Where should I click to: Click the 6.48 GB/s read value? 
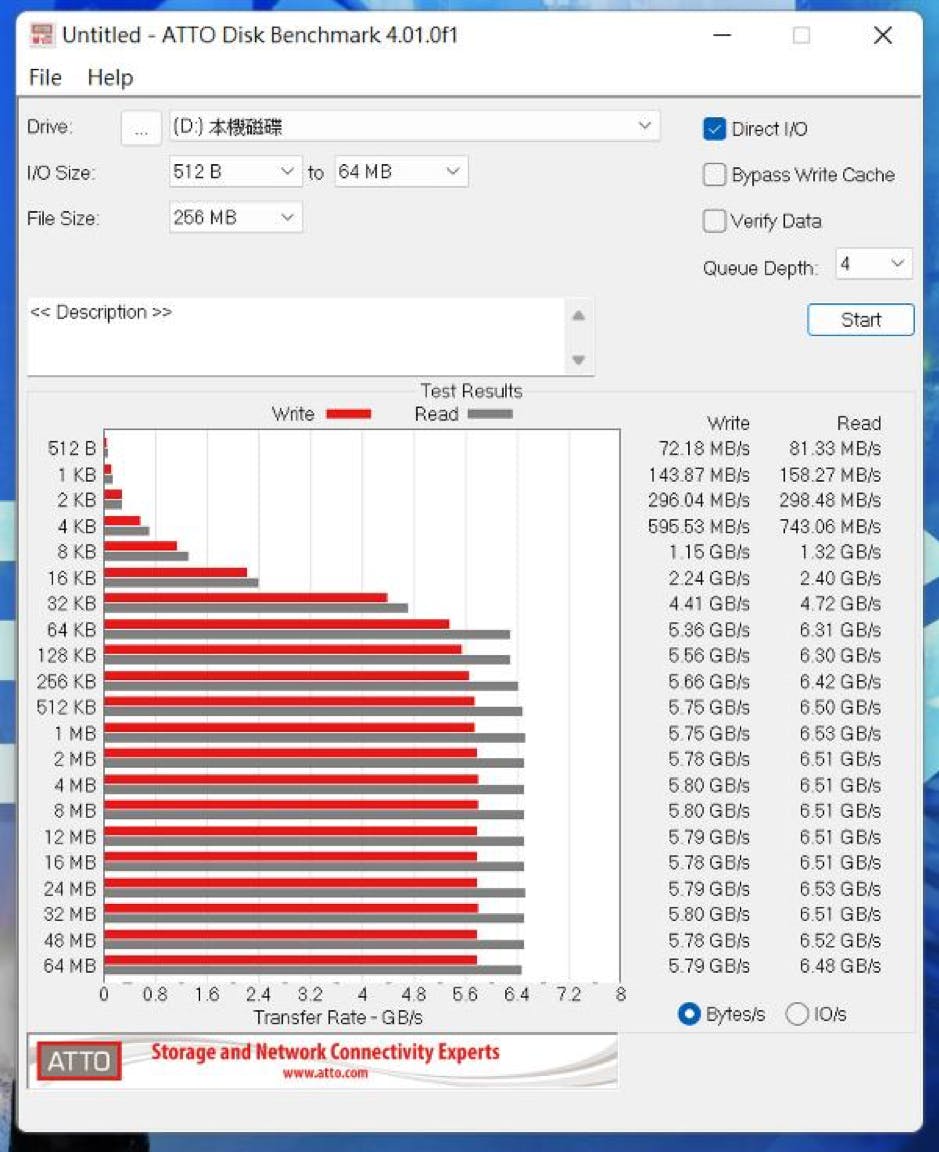click(841, 966)
